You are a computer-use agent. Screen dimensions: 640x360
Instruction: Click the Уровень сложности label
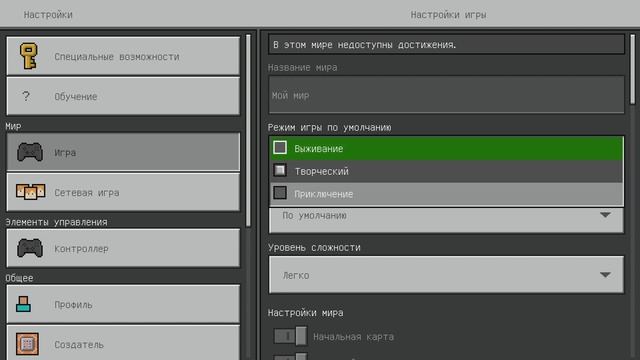(x=314, y=248)
